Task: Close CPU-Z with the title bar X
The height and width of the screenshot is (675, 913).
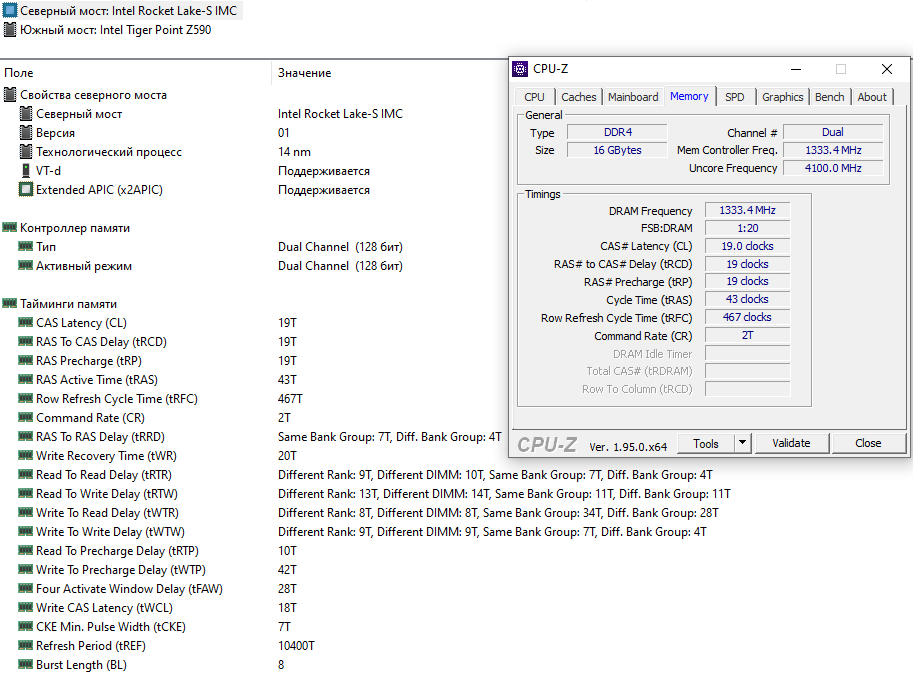Action: (887, 69)
